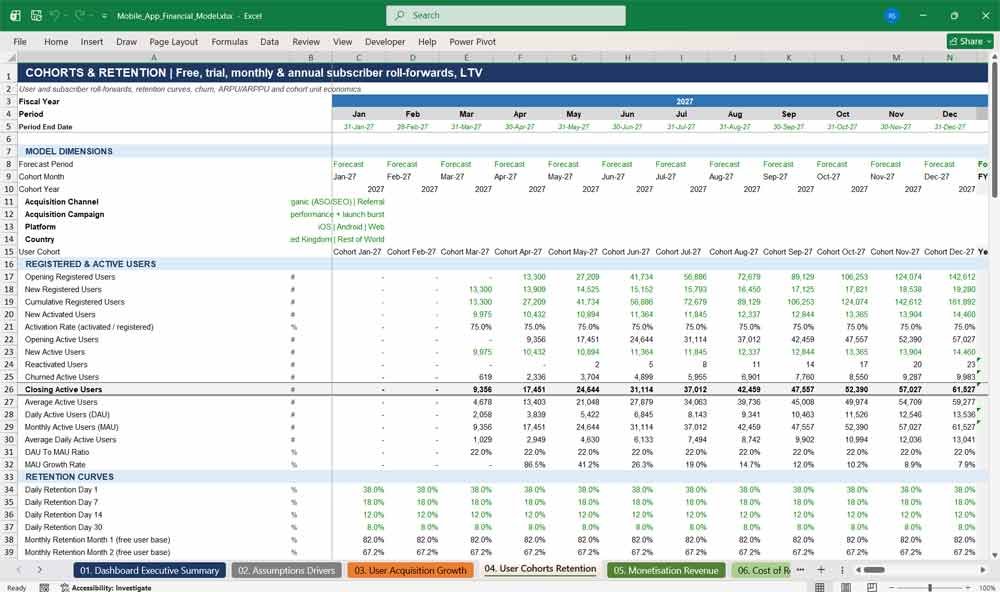Viewport: 1000px width, 592px height.
Task: Click the 'MAU Growth Rate' row label
Action: point(55,464)
